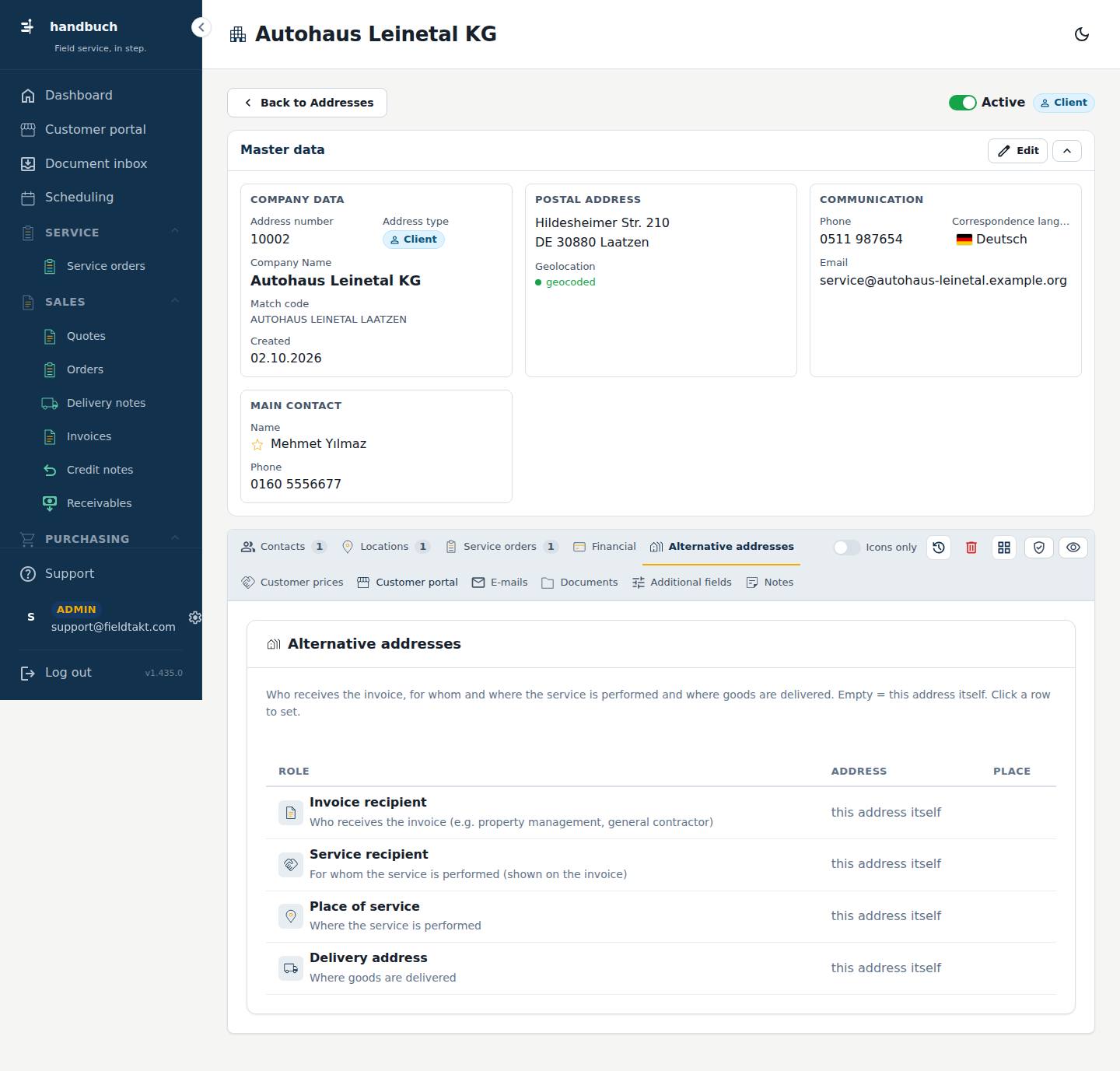The height and width of the screenshot is (1071, 1120).
Task: Click the Invoice recipient row icon
Action: [291, 813]
